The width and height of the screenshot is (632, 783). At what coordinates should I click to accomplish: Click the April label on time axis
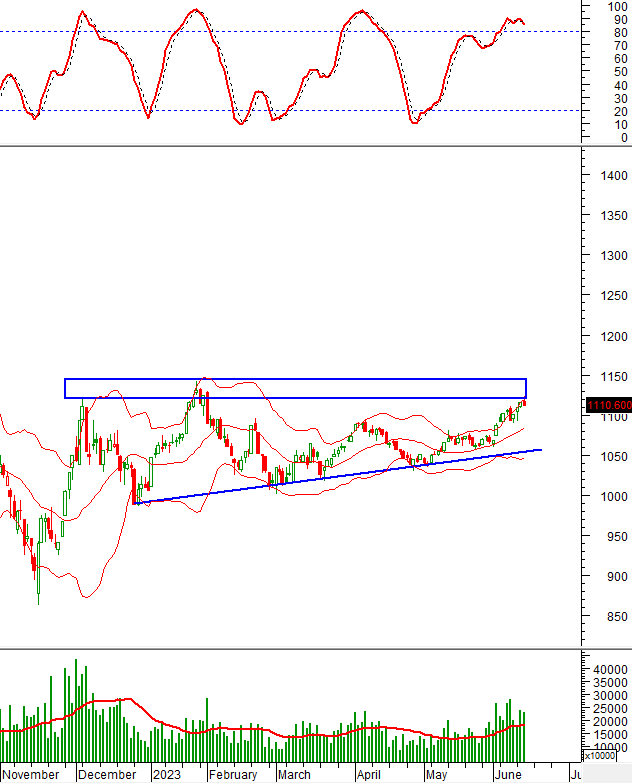(370, 774)
